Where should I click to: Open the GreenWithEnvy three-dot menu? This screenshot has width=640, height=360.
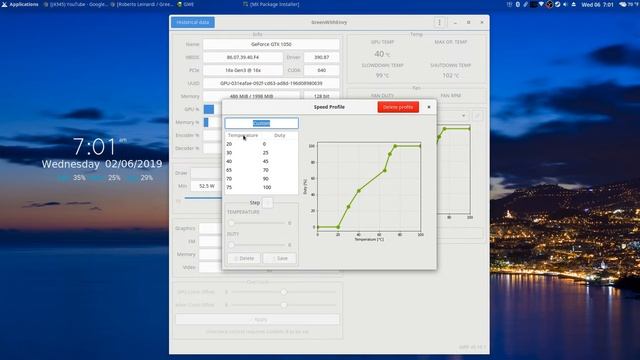(439, 22)
